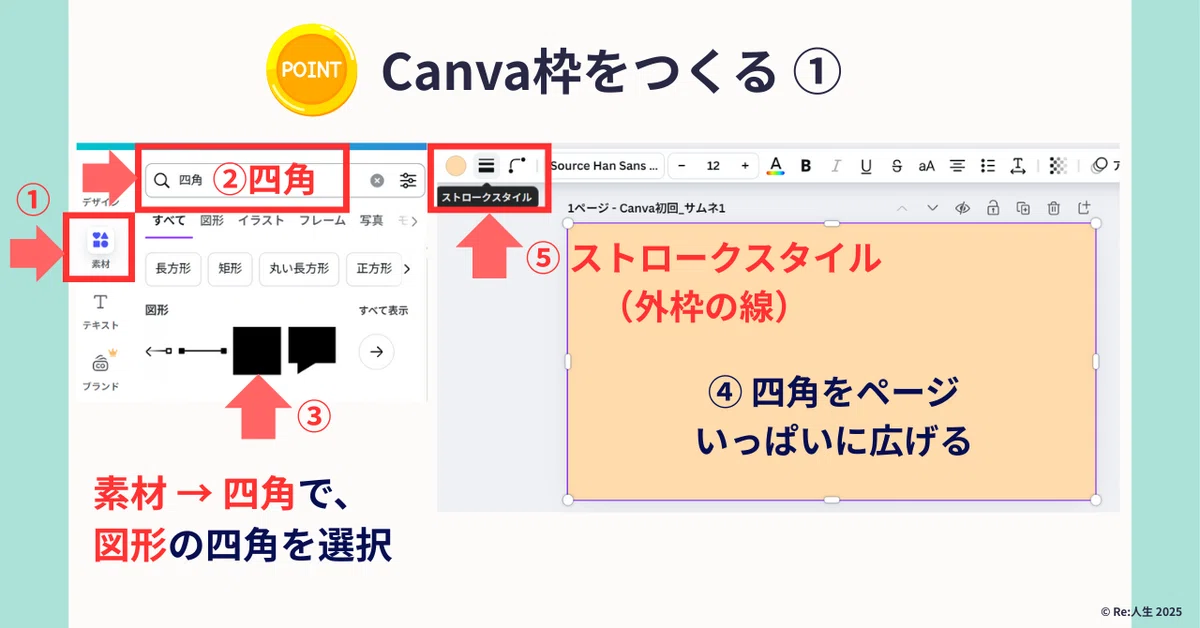Open the search filter sliders icon

tap(408, 181)
